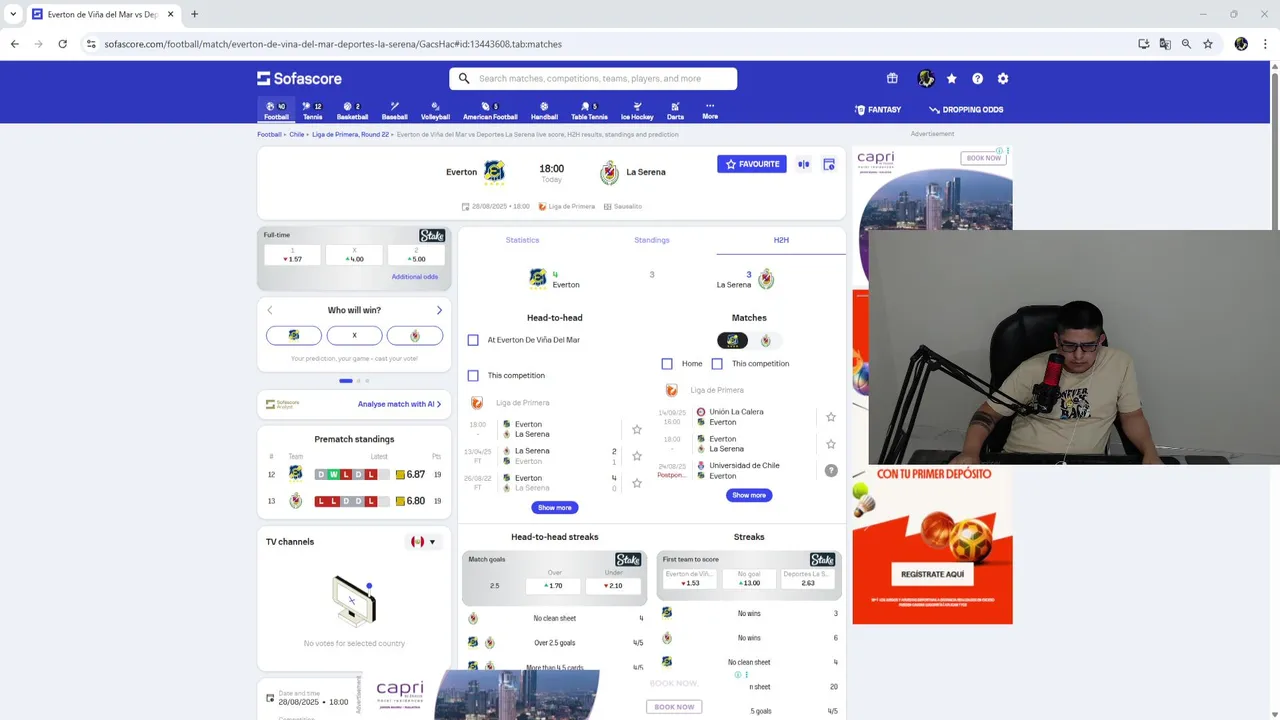The image size is (1280, 720).
Task: Open the FANTASY menu item
Action: [x=878, y=110]
